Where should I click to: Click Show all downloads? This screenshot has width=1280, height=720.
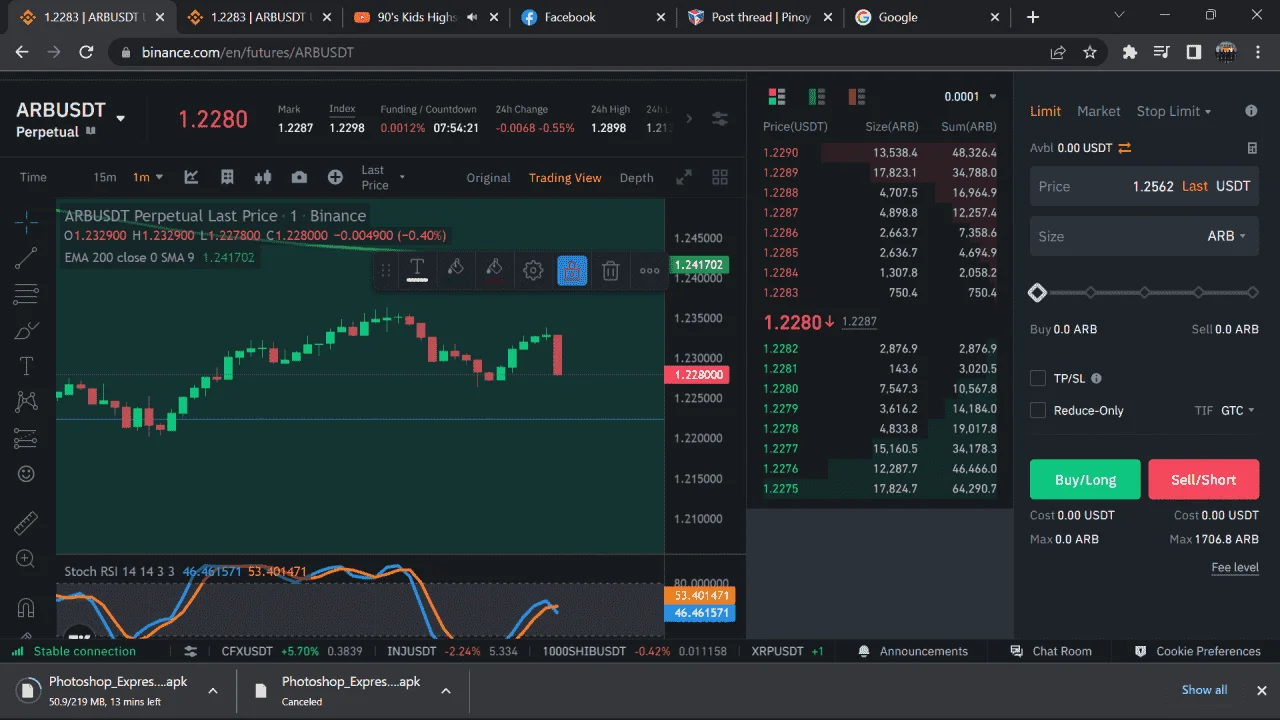(x=1204, y=690)
